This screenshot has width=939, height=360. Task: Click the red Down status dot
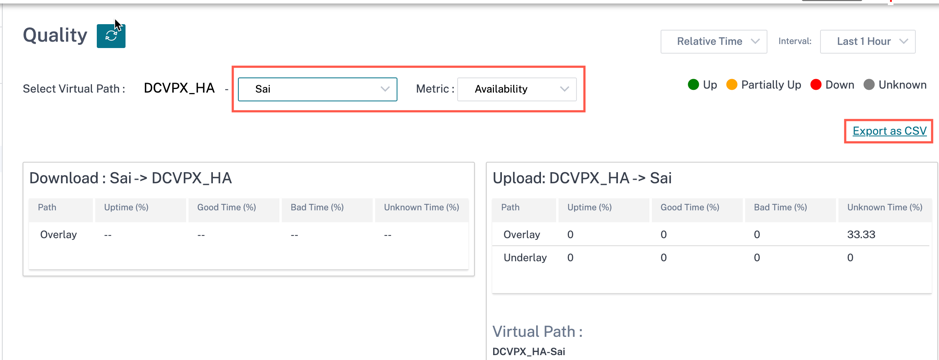tap(815, 85)
